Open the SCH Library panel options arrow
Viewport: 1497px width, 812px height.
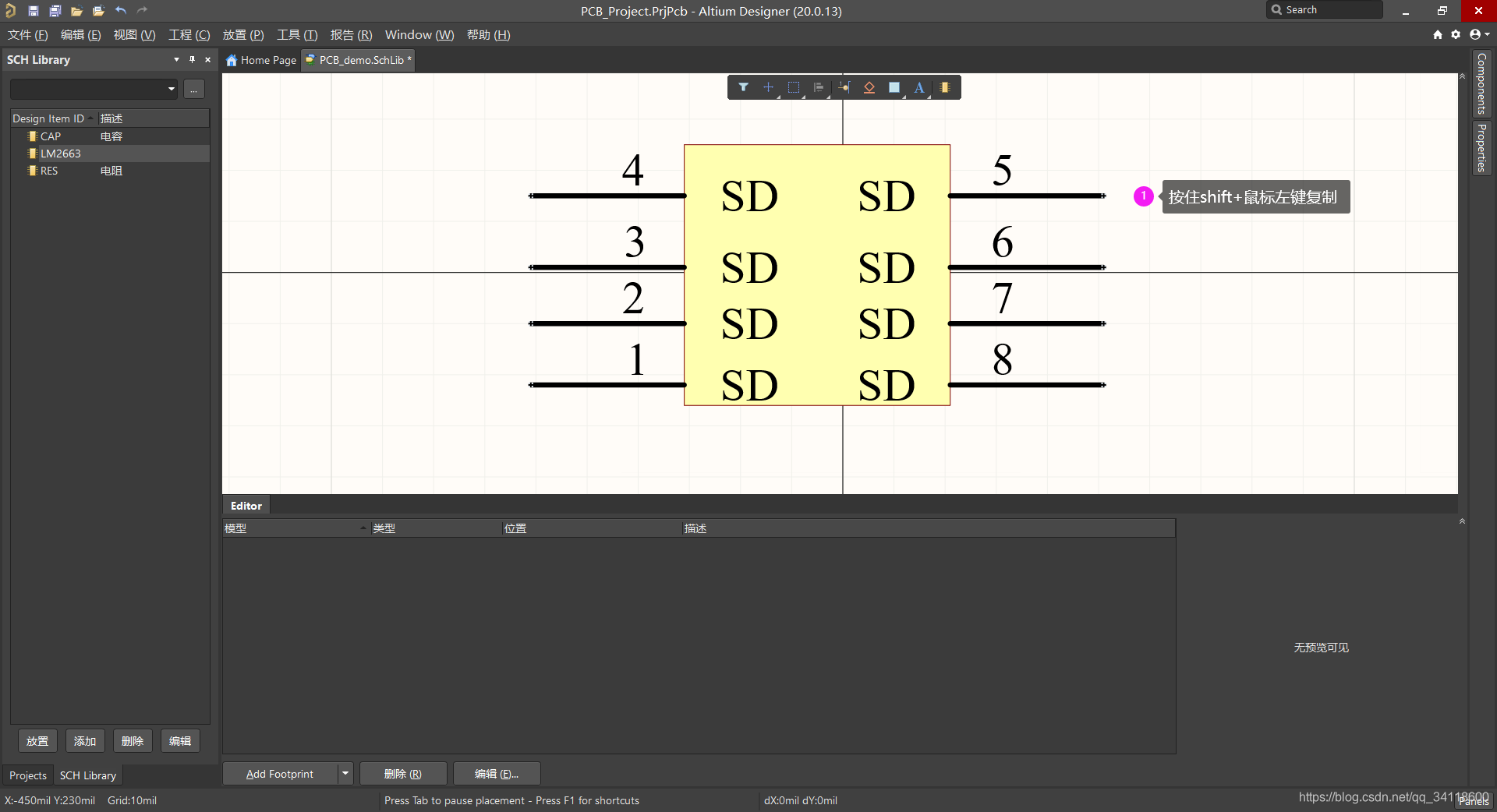(x=176, y=59)
